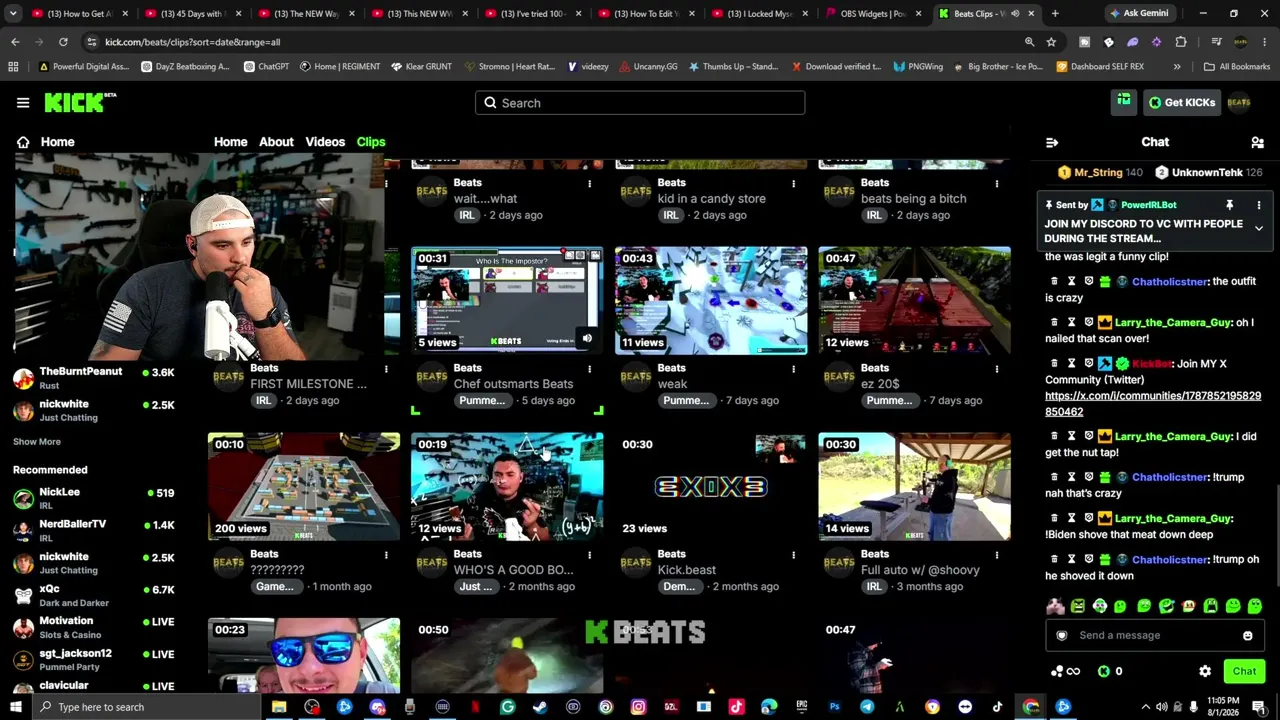Open the 200 views "?????????" clip thumbnail
The width and height of the screenshot is (1280, 720).
[x=304, y=487]
